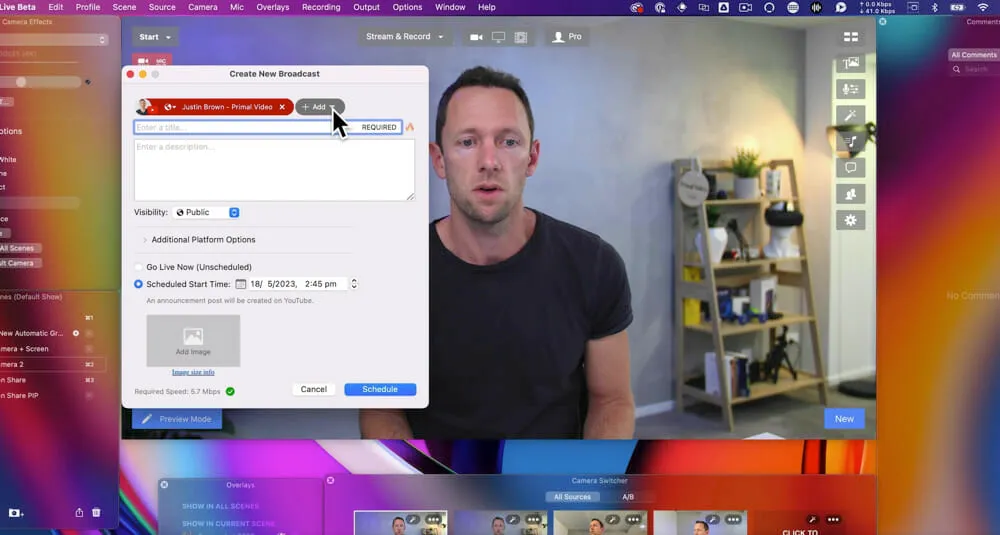
Task: Open the Stream & Record dropdown
Action: point(405,37)
